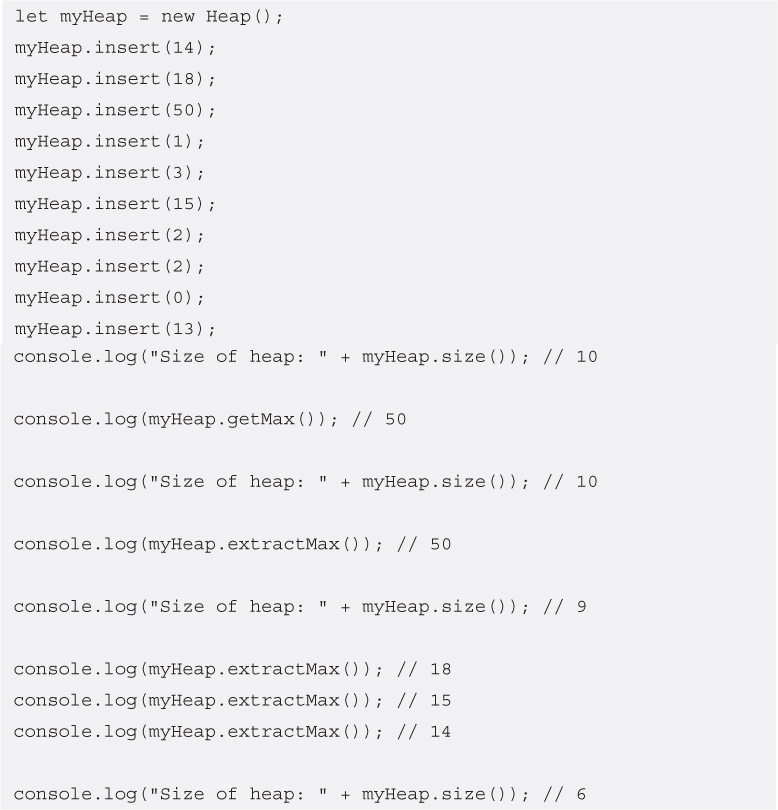This screenshot has height=810, width=778.
Task: Click the extractMax() line commented 14
Action: click(x=232, y=732)
